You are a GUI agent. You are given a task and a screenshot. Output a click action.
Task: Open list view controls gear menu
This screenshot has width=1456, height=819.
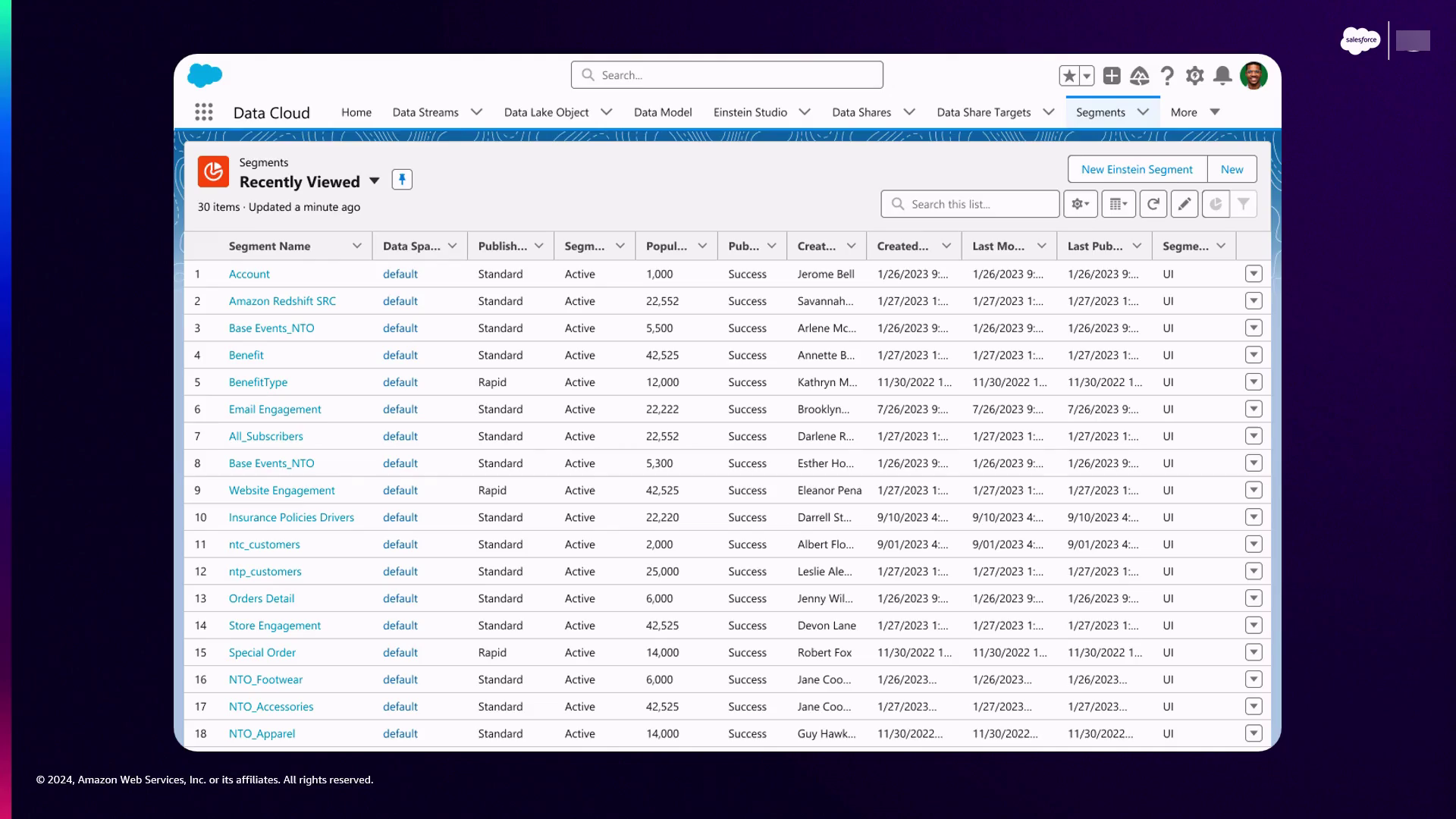[x=1080, y=204]
